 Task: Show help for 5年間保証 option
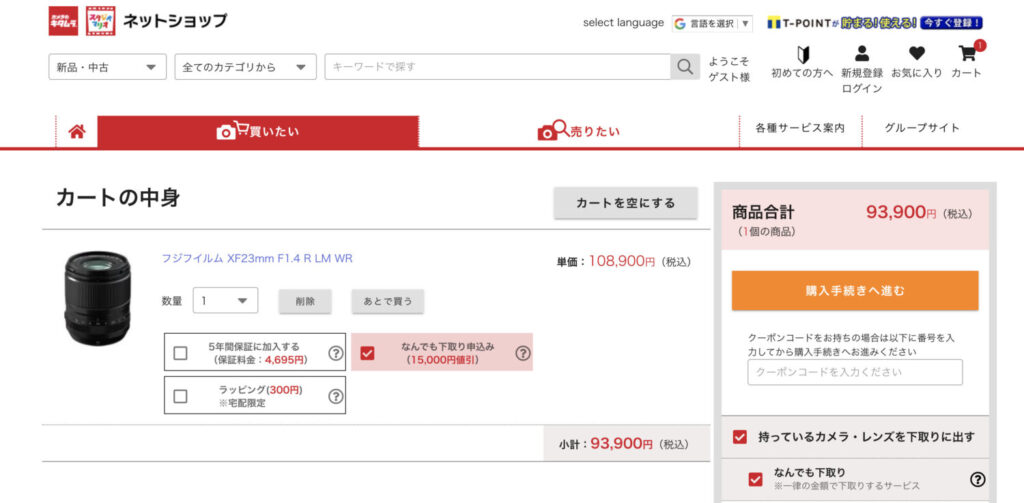[x=335, y=353]
